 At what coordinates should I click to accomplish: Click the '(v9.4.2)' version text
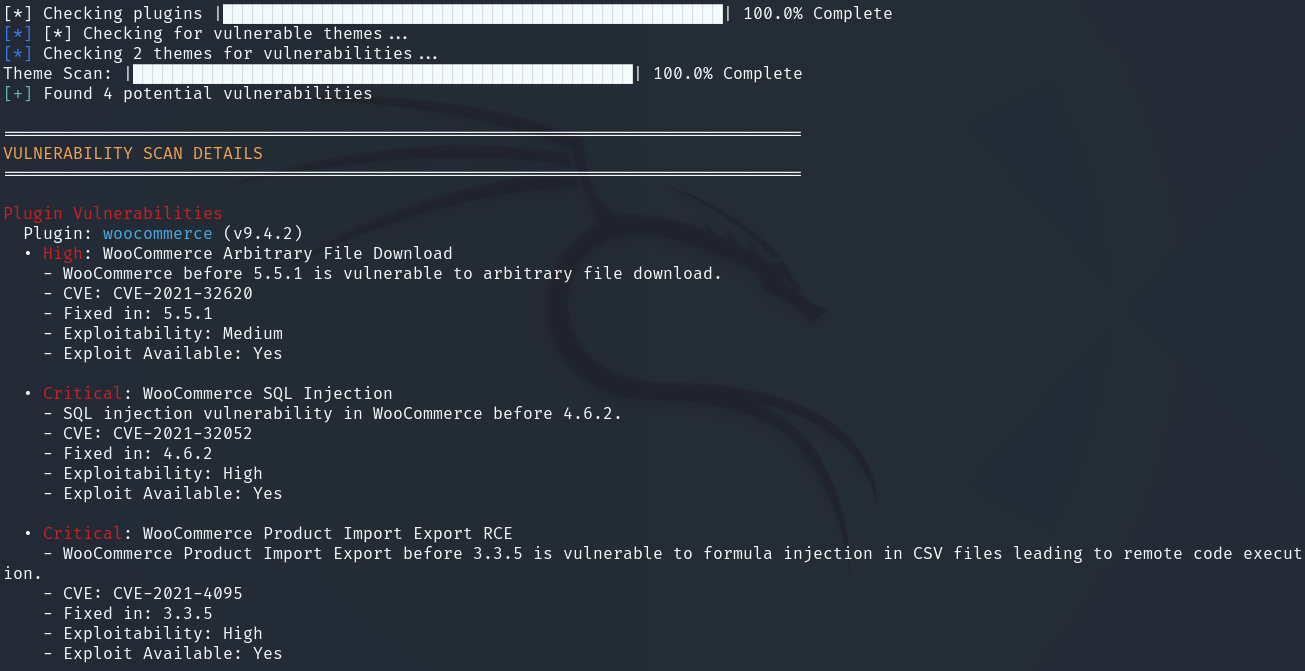coord(263,234)
